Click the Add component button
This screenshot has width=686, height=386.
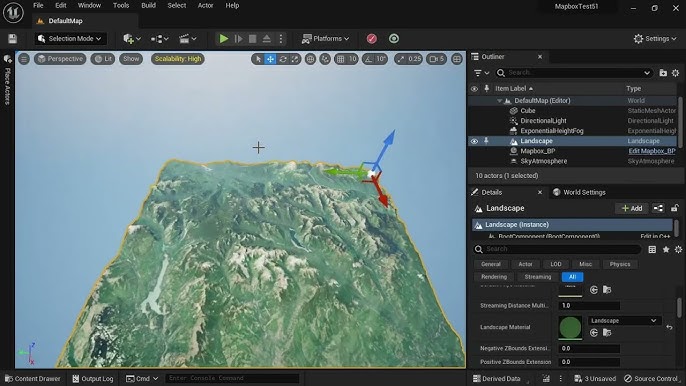(632, 208)
